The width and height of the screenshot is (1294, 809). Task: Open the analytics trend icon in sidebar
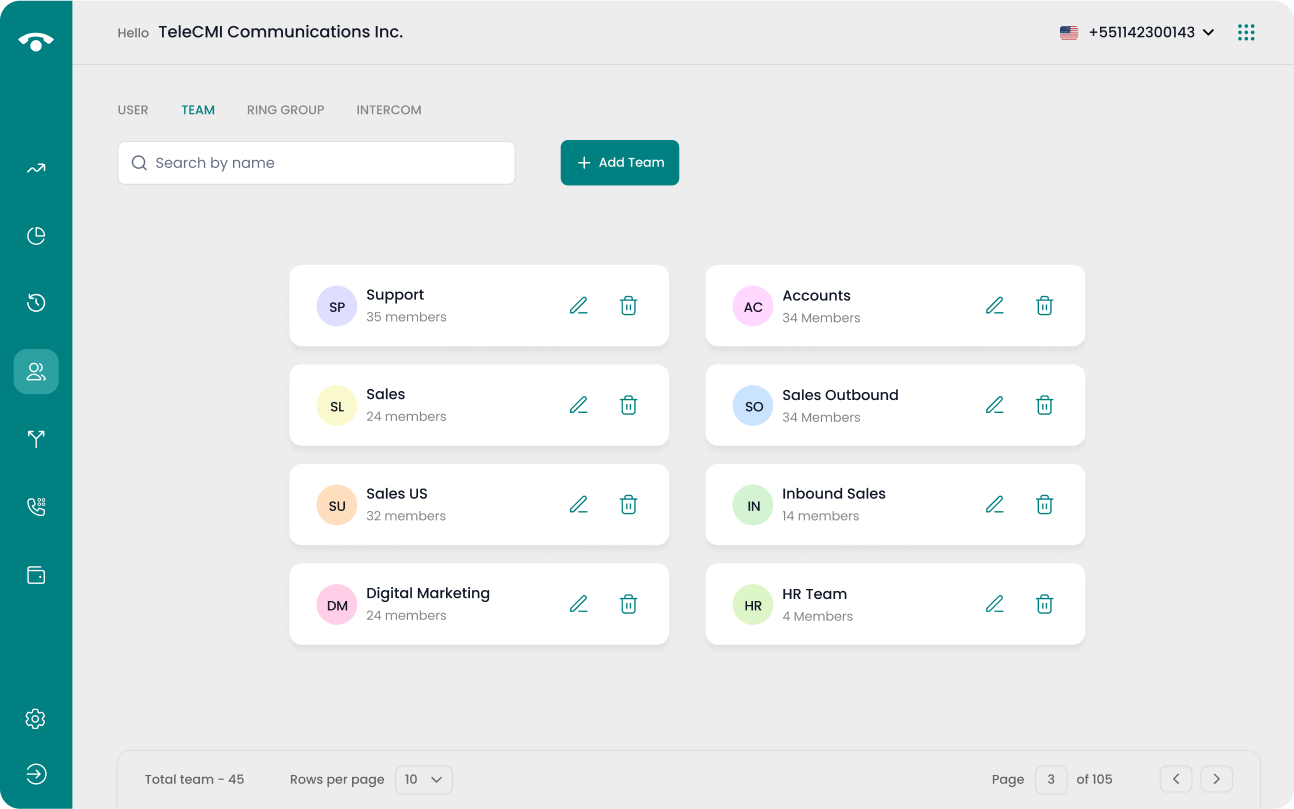[36, 169]
